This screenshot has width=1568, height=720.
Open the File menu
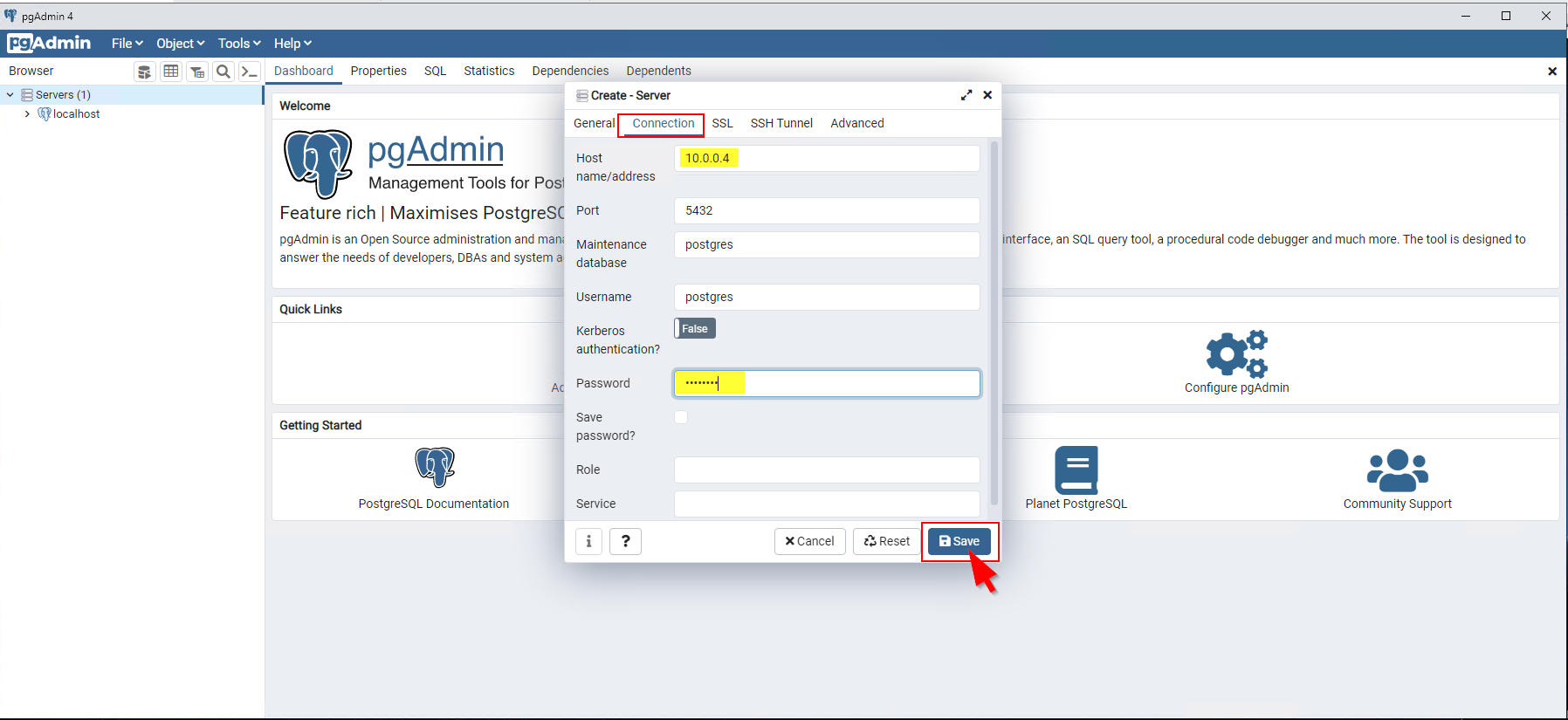[x=127, y=44]
